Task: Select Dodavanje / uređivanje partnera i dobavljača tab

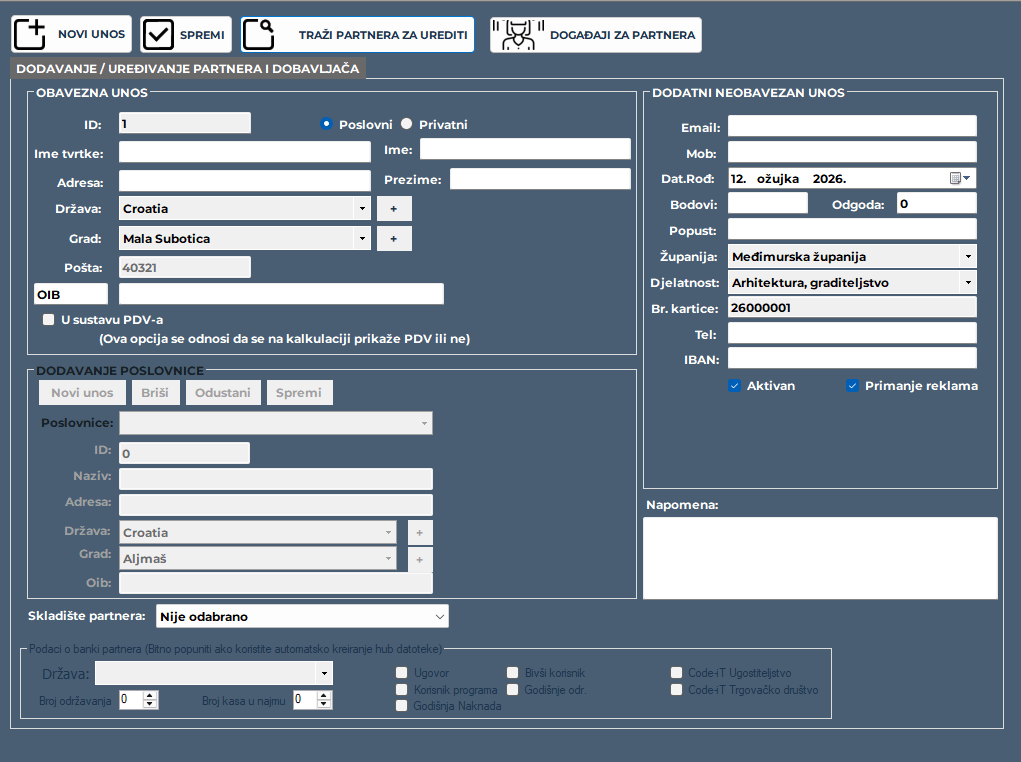Action: [x=188, y=68]
